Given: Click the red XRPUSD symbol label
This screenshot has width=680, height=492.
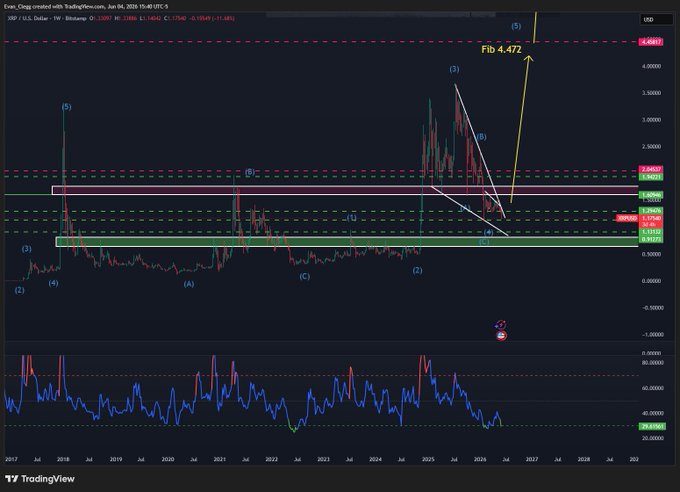Looking at the screenshot, I should (x=627, y=218).
